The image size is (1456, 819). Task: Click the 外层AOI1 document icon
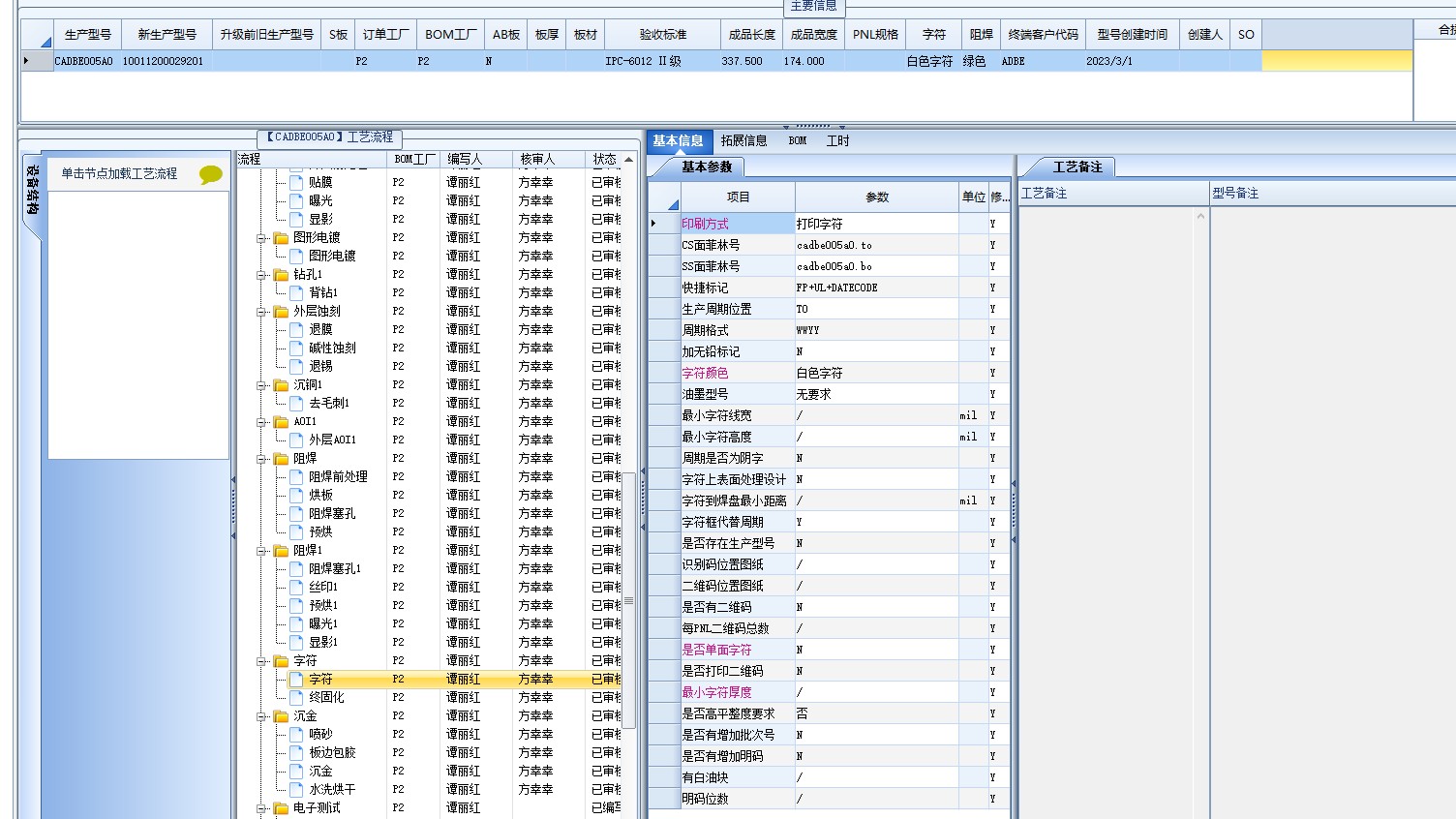coord(297,440)
